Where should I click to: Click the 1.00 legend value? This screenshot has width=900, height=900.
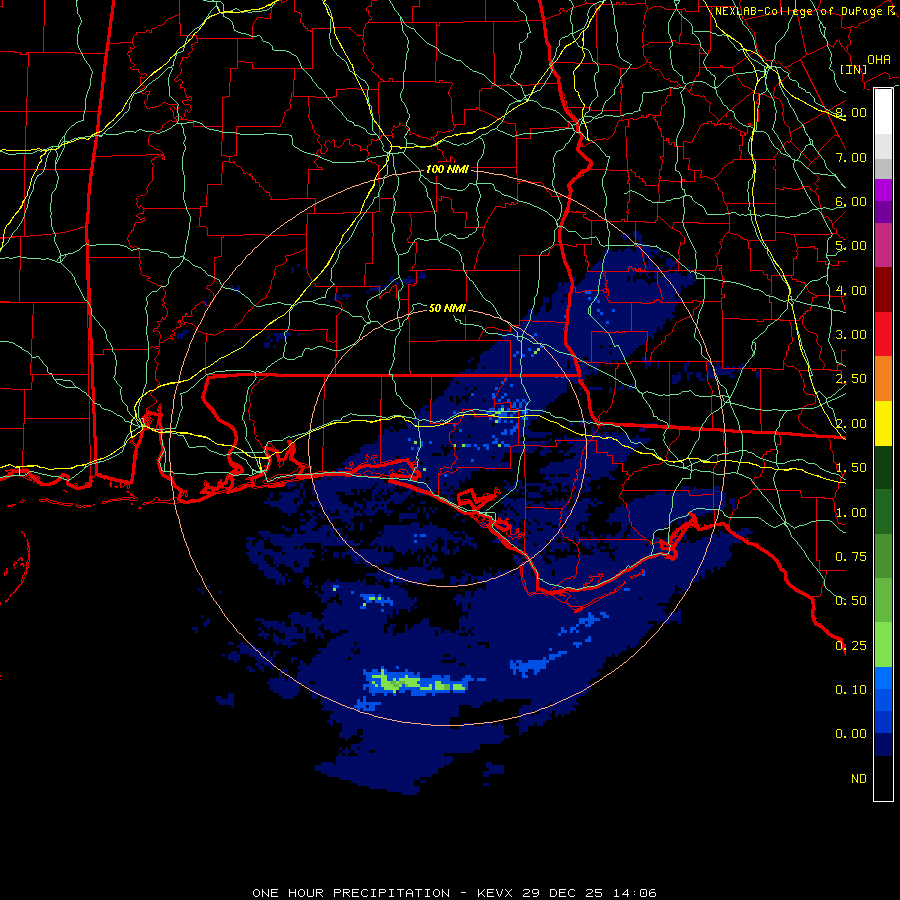pos(851,513)
